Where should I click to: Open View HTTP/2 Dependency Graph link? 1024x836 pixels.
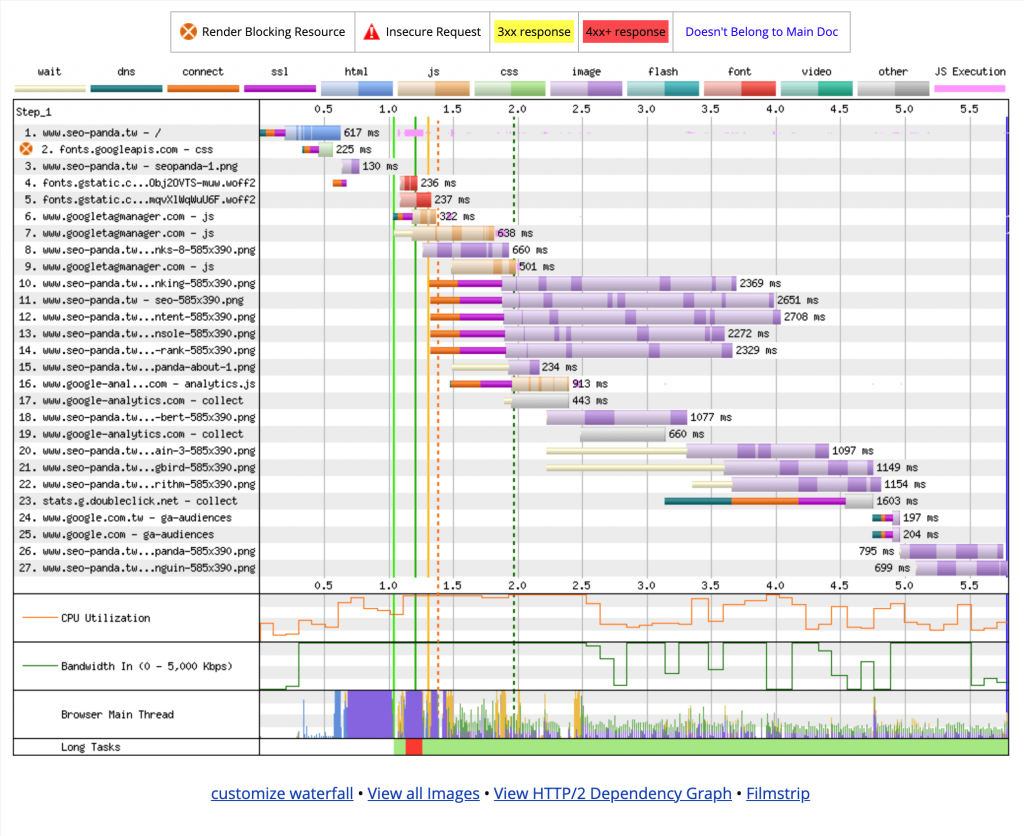pyautogui.click(x=613, y=793)
